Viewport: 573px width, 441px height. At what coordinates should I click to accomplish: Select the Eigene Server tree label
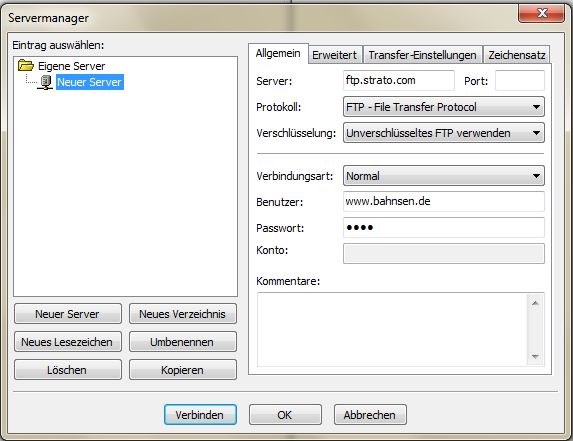(72, 66)
